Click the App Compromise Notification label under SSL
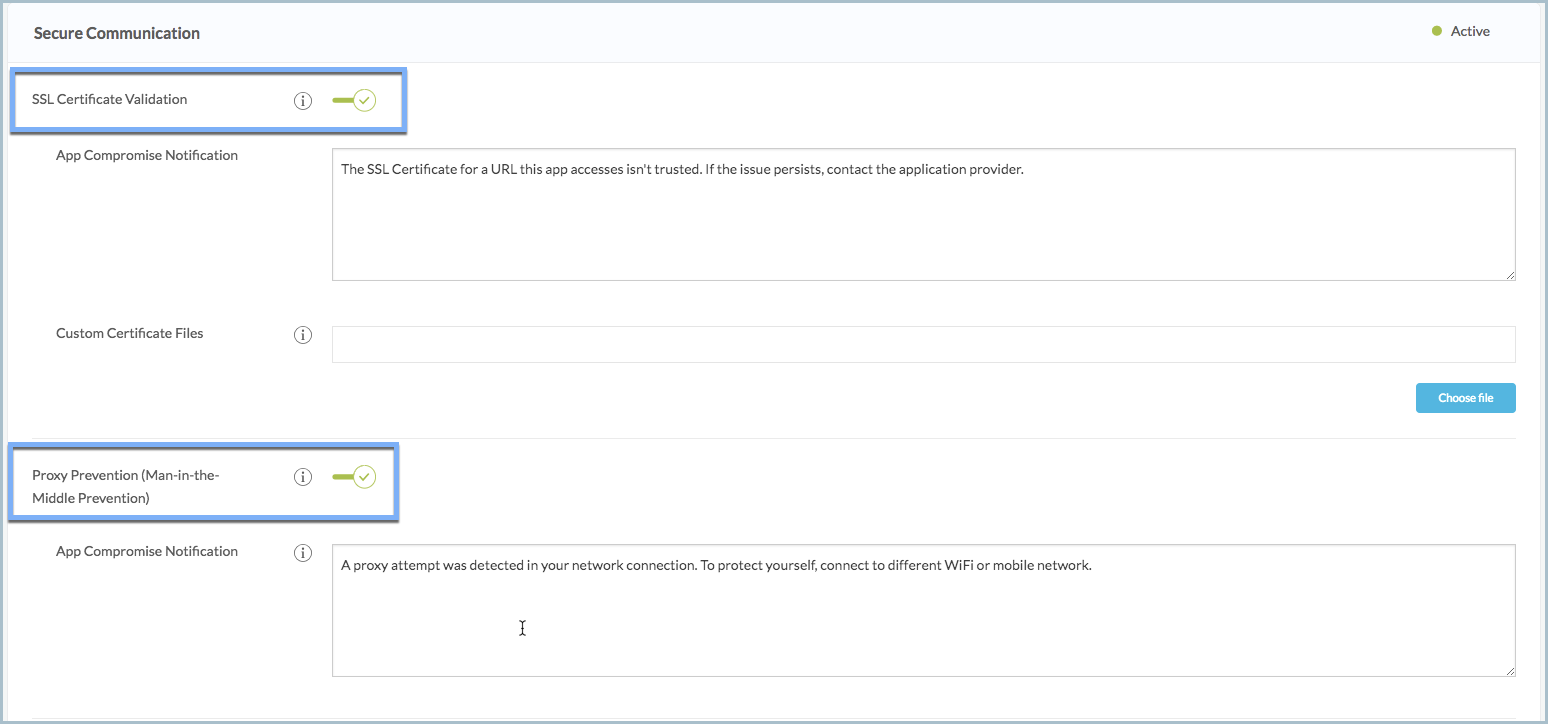 147,155
